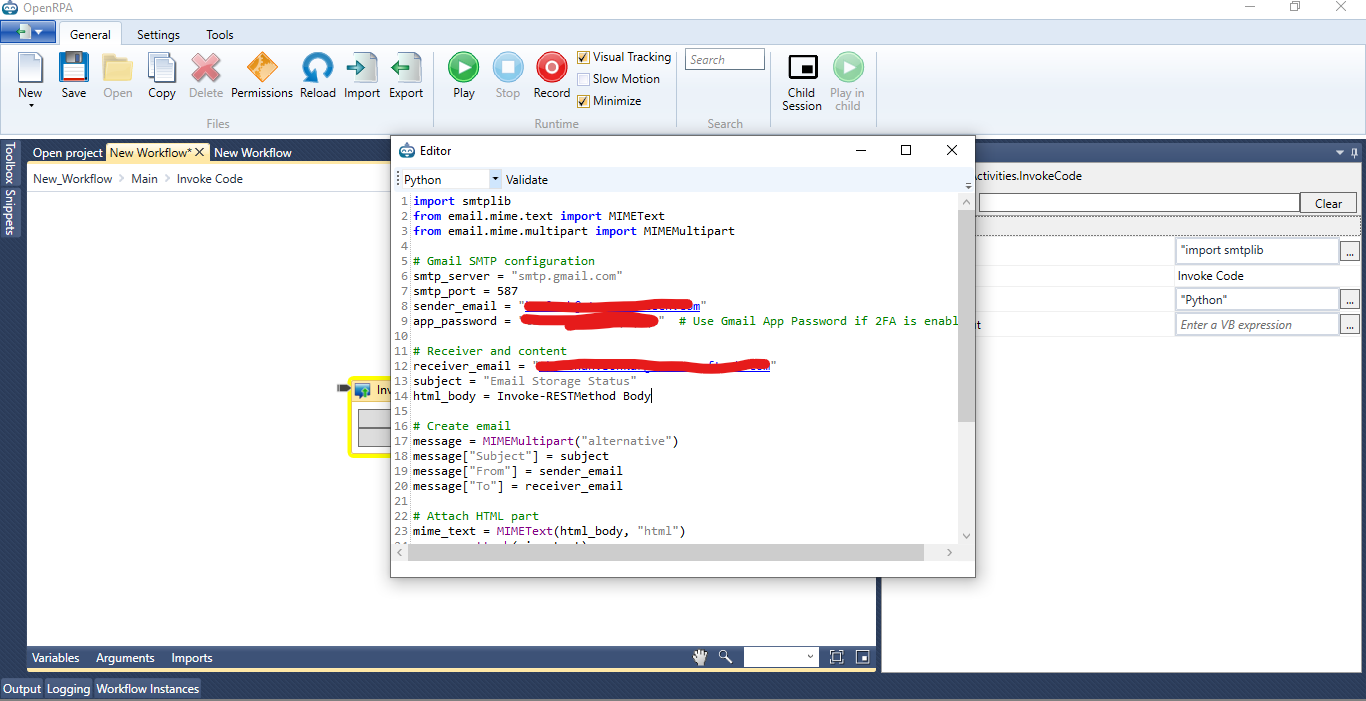Image resolution: width=1366 pixels, height=701 pixels.
Task: Start the workflow with the Play button
Action: coord(464,68)
